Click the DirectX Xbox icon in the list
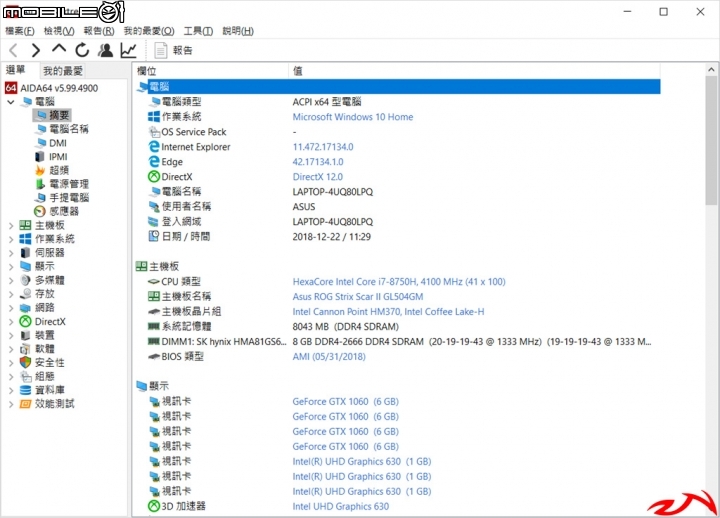The image size is (720, 518). [154, 176]
